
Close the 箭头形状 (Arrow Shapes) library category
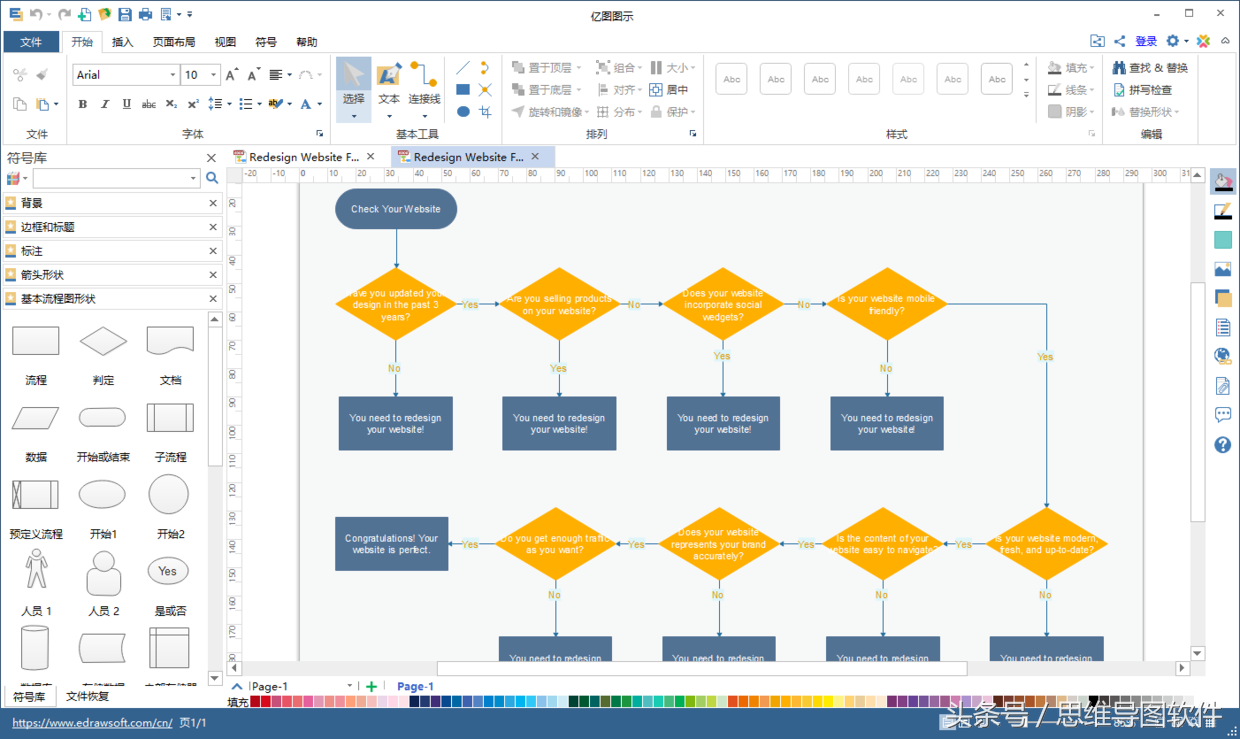(213, 275)
